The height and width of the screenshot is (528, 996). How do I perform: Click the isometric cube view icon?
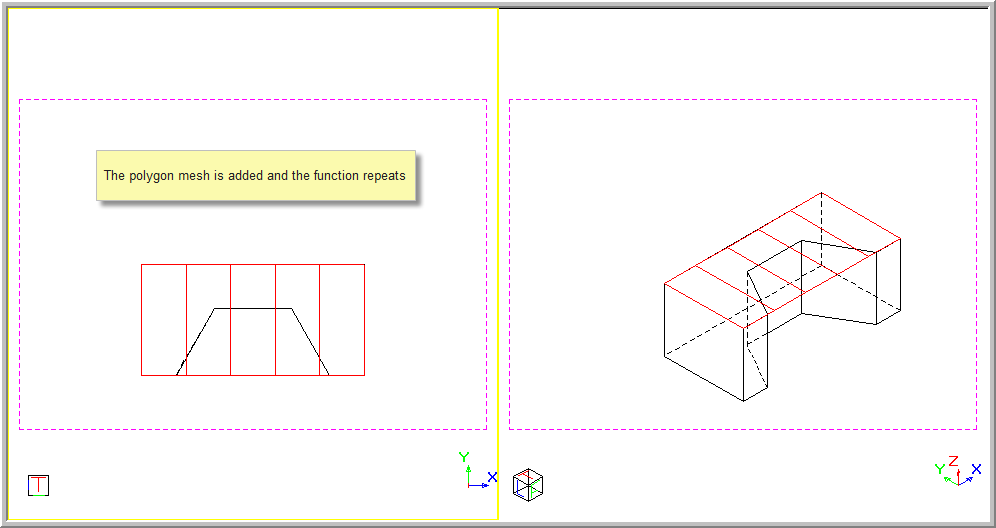527,485
